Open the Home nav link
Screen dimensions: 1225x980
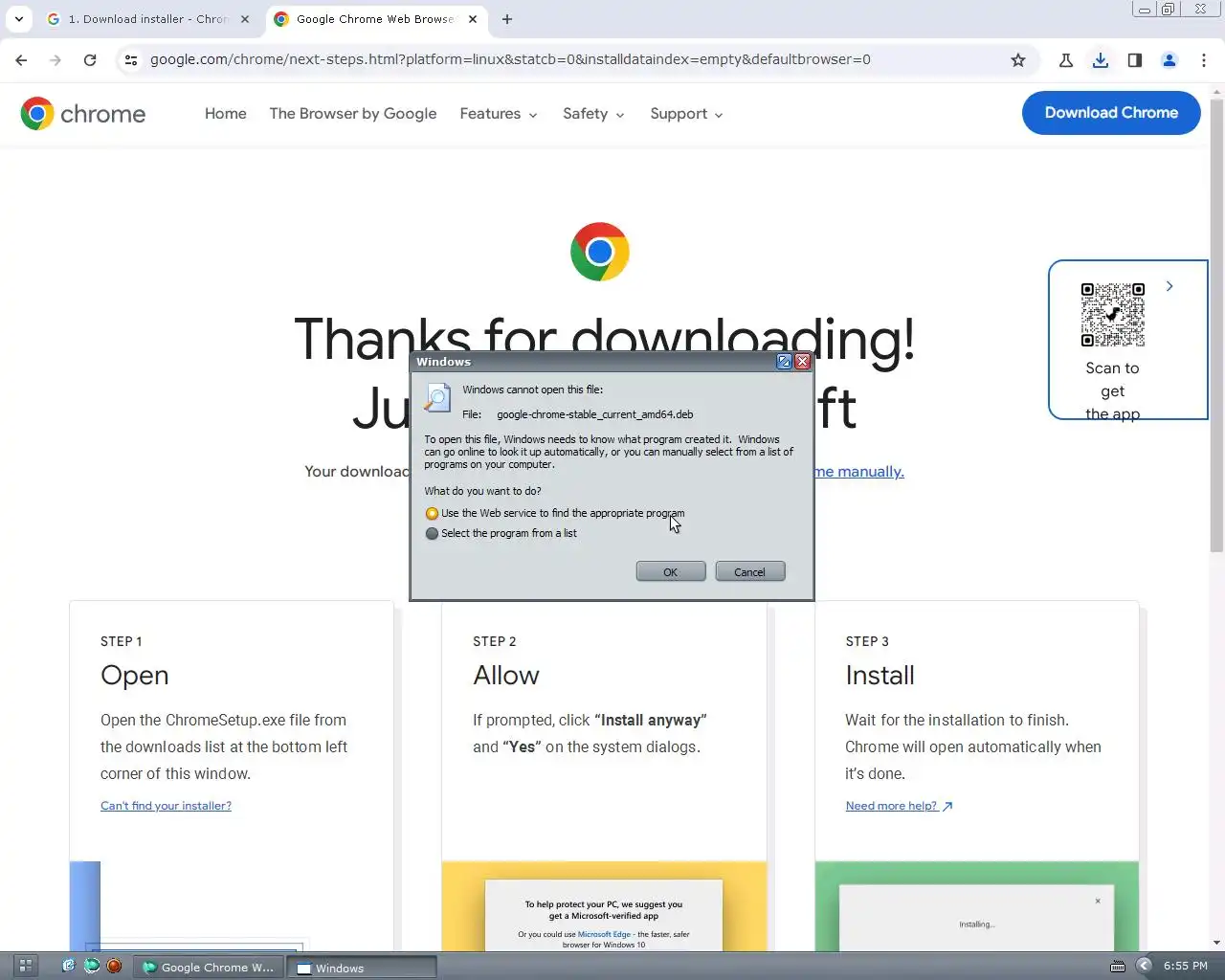(226, 114)
